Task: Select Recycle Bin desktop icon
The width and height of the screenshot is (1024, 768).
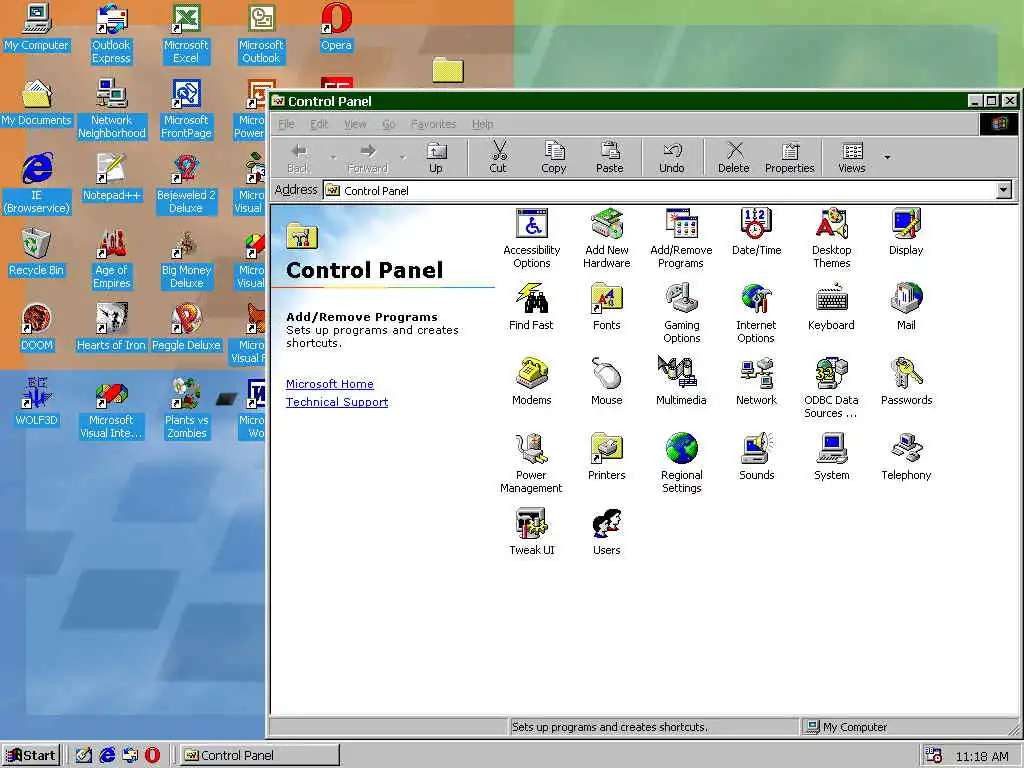Action: point(37,253)
